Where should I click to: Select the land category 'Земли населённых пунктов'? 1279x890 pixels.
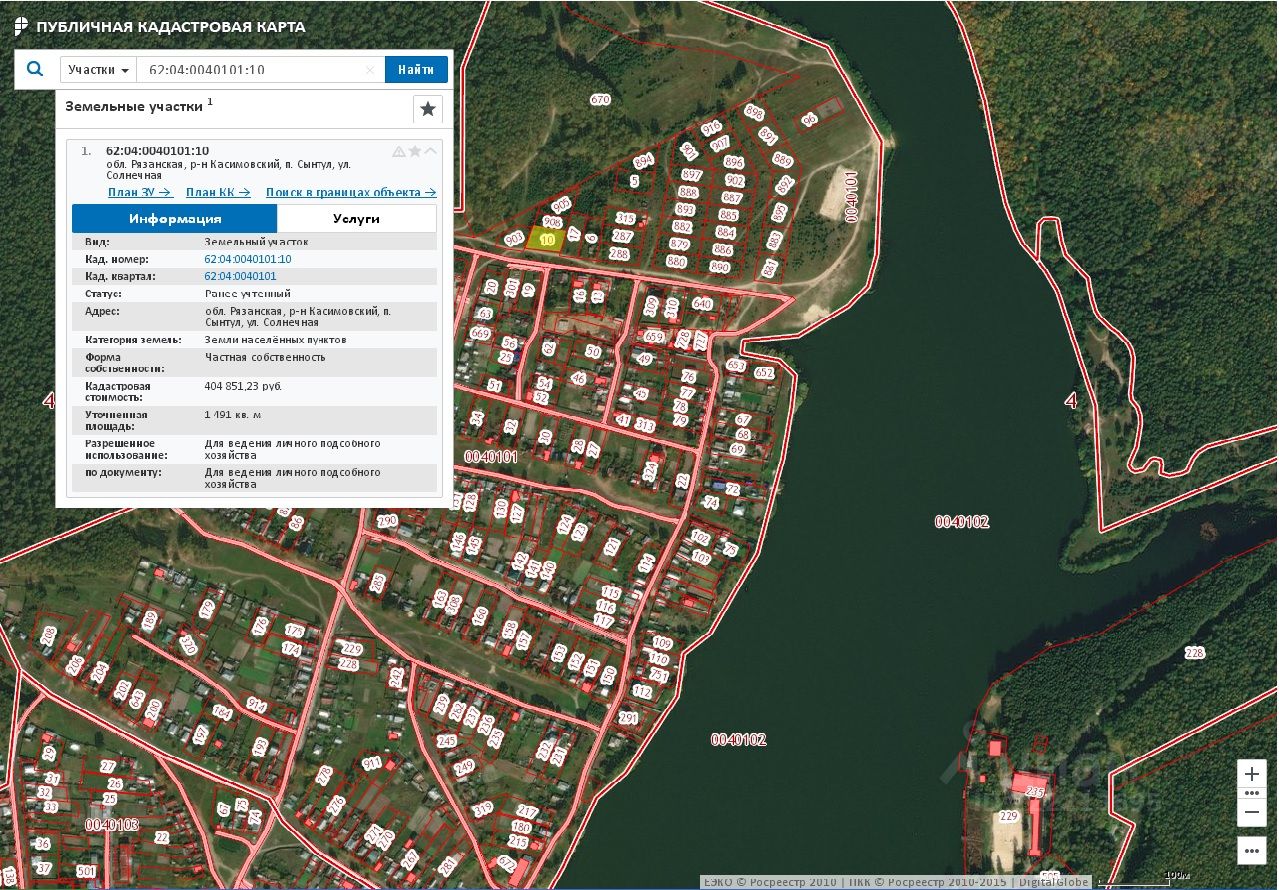click(x=275, y=340)
